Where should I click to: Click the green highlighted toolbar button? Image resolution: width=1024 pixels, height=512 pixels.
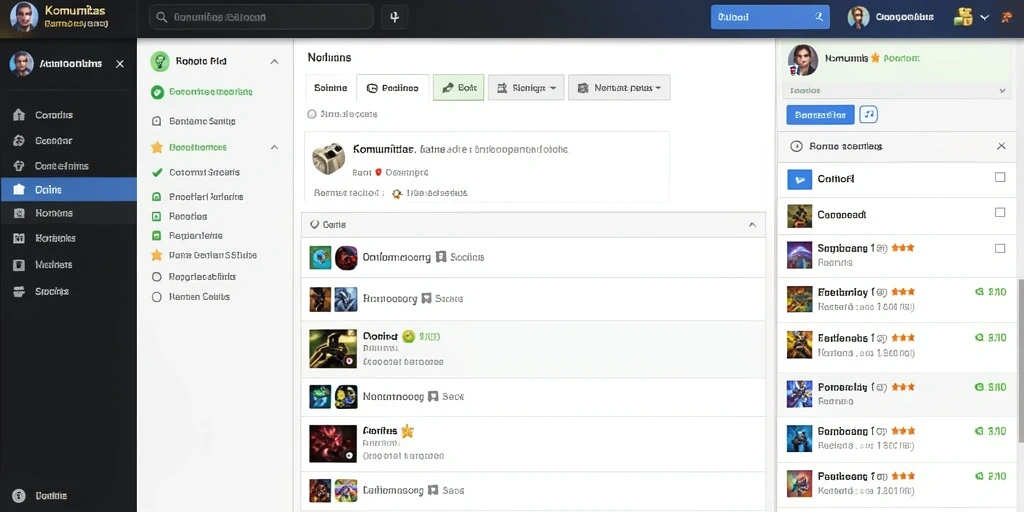tap(458, 88)
